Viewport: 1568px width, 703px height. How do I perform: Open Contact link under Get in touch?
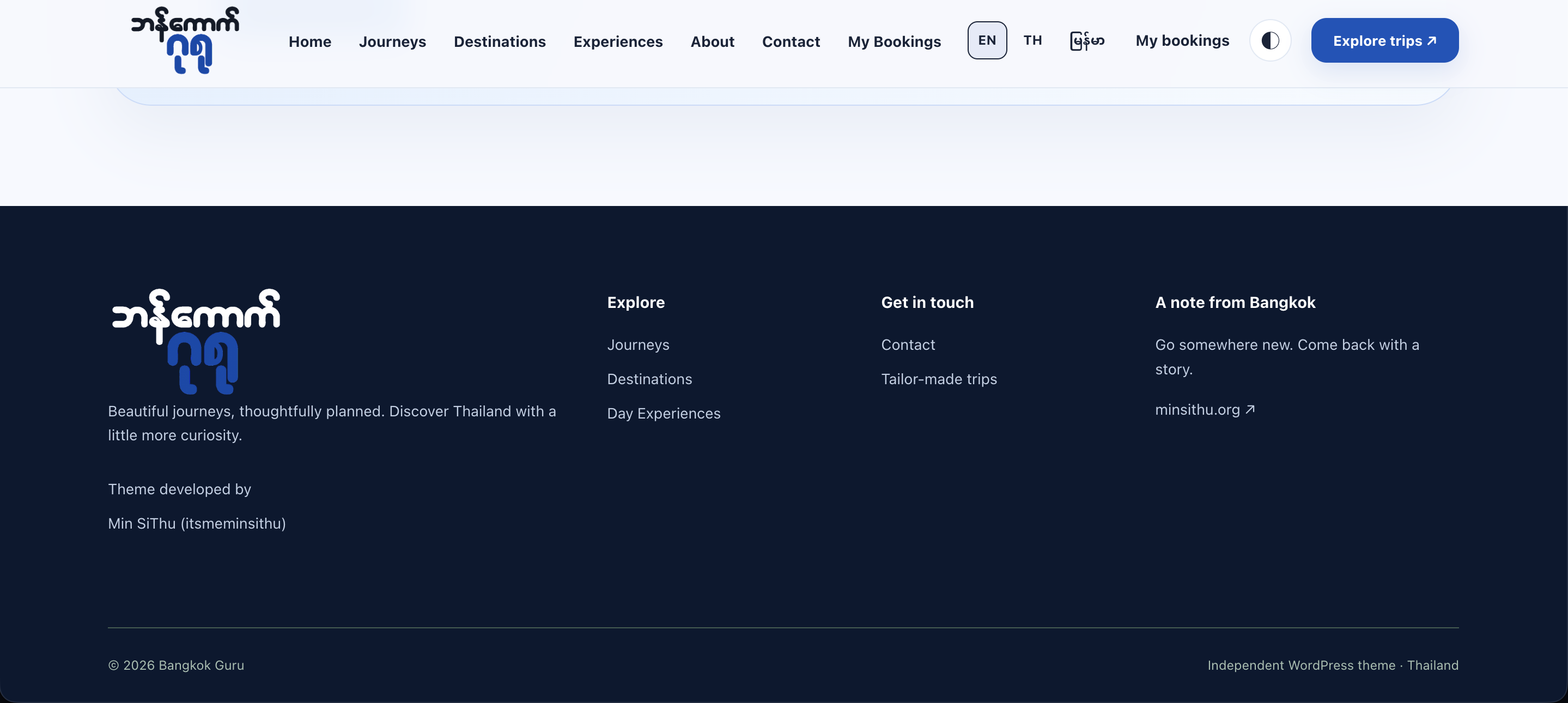pos(908,345)
